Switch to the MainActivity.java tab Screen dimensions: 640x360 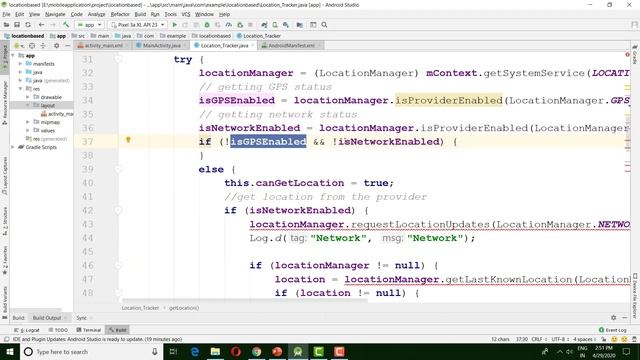click(x=162, y=45)
